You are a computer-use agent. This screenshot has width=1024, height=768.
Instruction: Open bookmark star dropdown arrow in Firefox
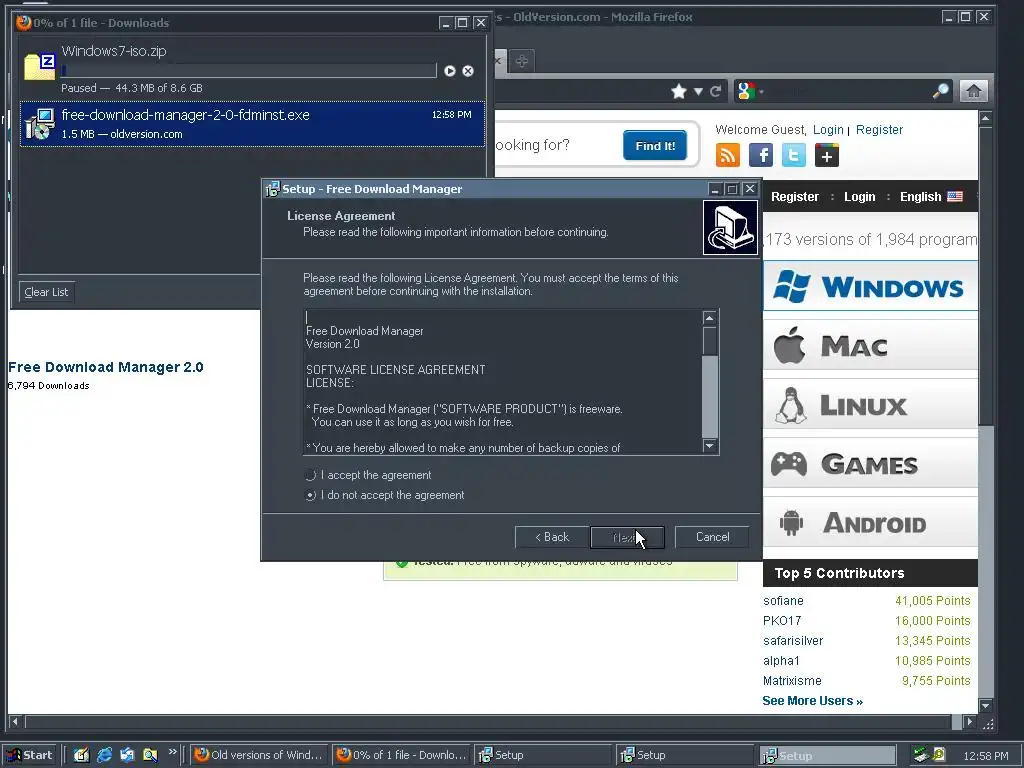(x=698, y=91)
